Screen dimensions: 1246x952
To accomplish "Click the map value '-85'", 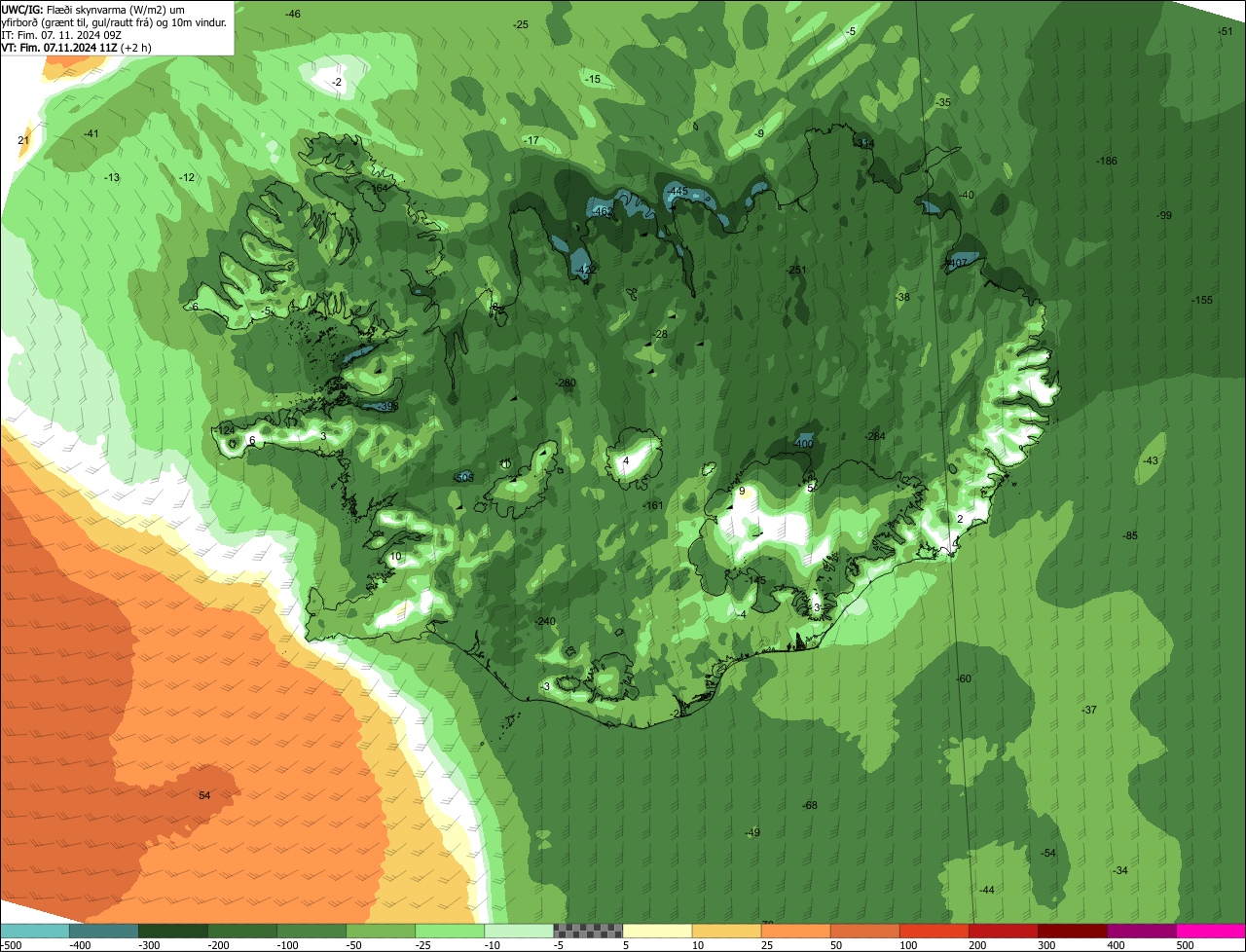I will (1129, 536).
